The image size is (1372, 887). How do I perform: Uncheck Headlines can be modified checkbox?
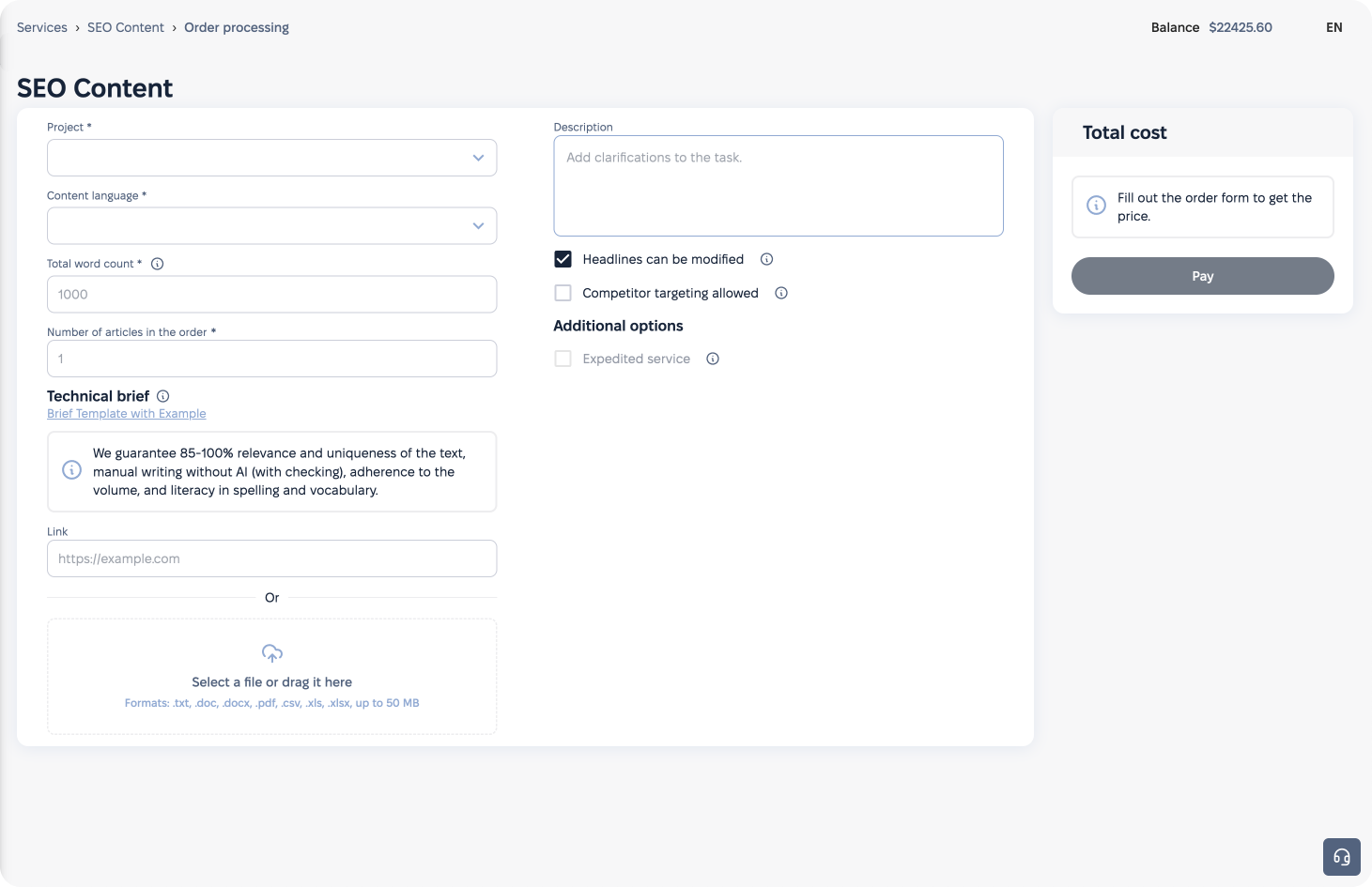[x=563, y=259]
